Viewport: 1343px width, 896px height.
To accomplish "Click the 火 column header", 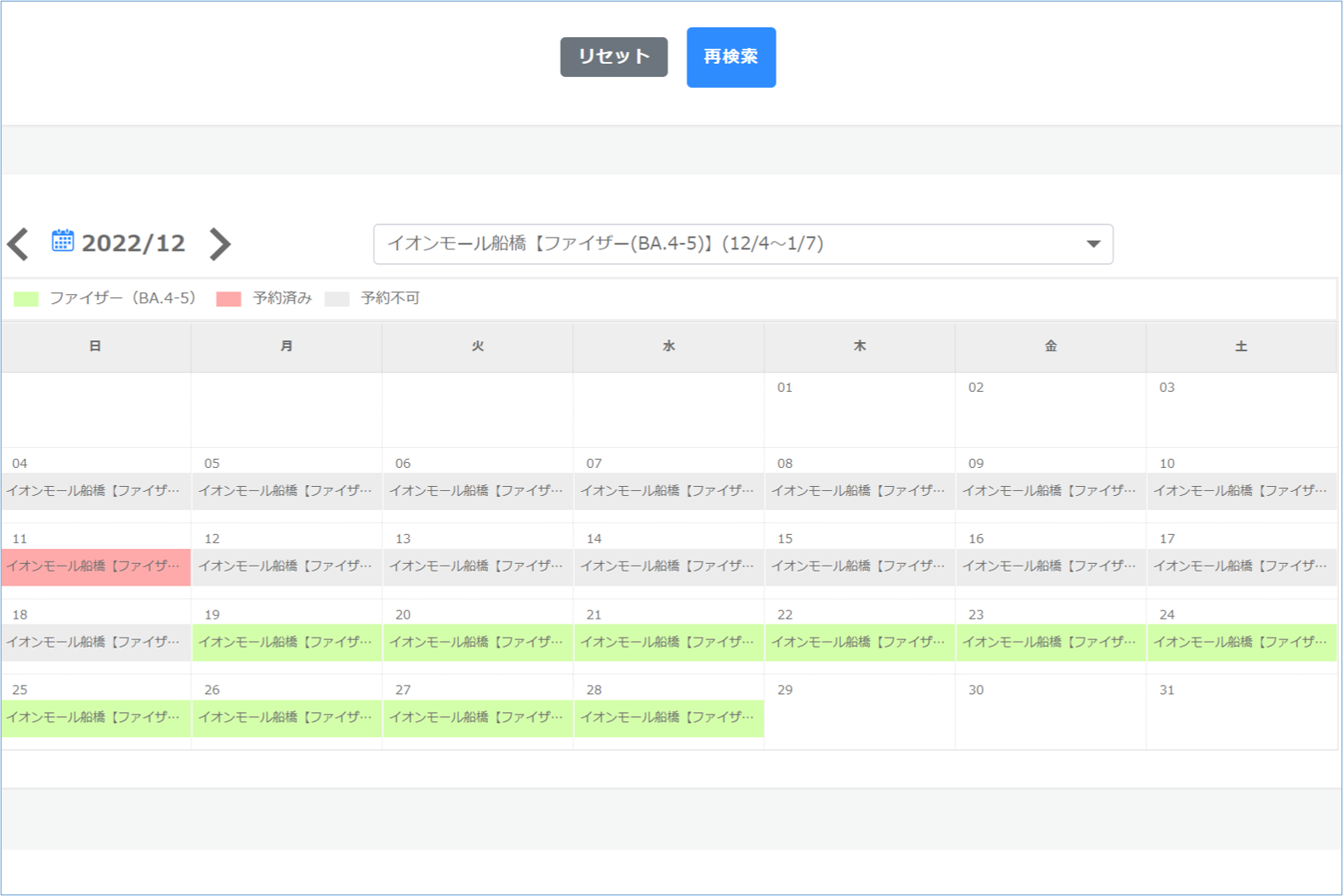I will [x=478, y=347].
